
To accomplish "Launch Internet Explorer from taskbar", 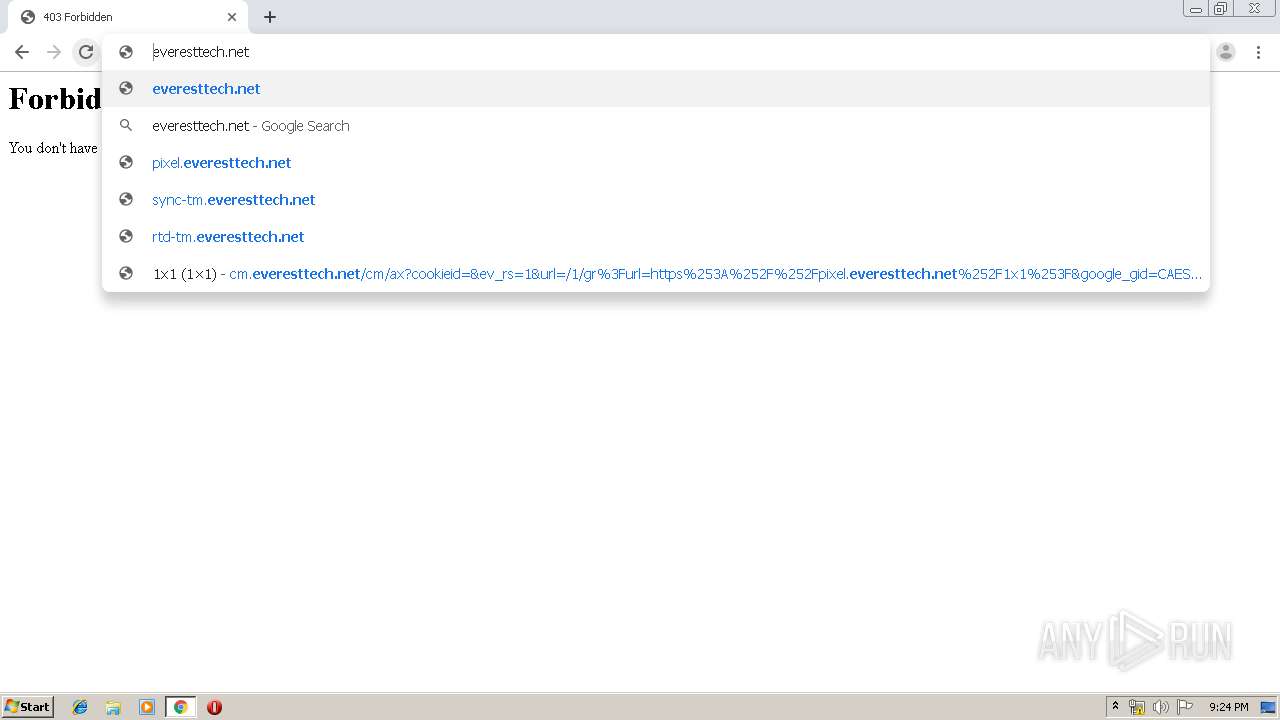I will 80,707.
